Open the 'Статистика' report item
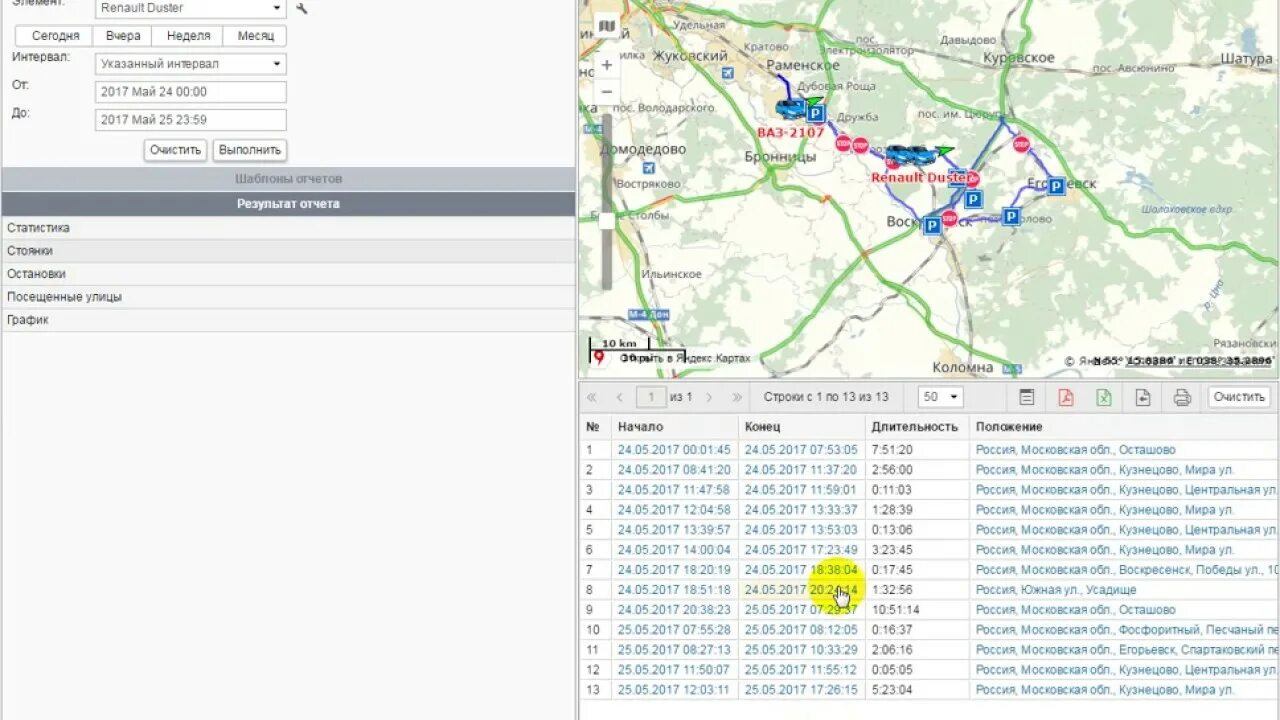The height and width of the screenshot is (720, 1280). click(x=288, y=228)
